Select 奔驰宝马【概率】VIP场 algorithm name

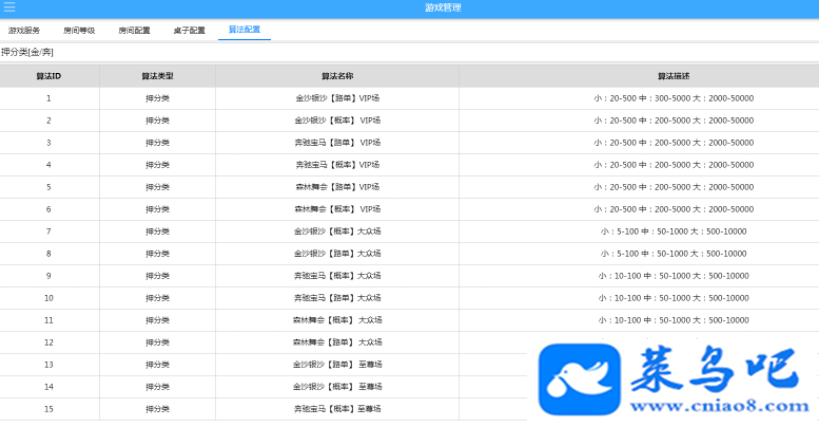[337, 165]
